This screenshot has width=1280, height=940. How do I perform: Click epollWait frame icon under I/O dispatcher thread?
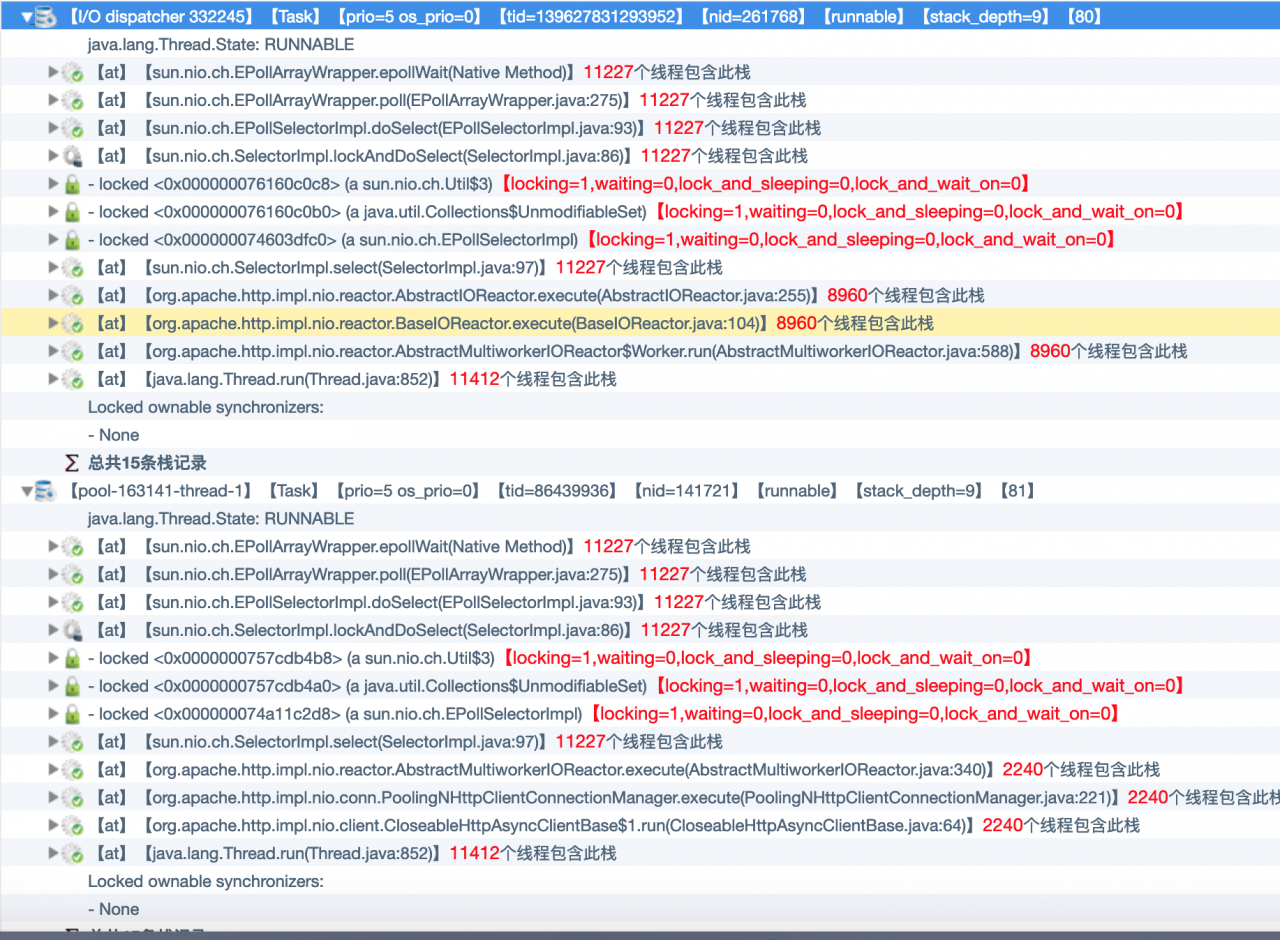point(72,73)
